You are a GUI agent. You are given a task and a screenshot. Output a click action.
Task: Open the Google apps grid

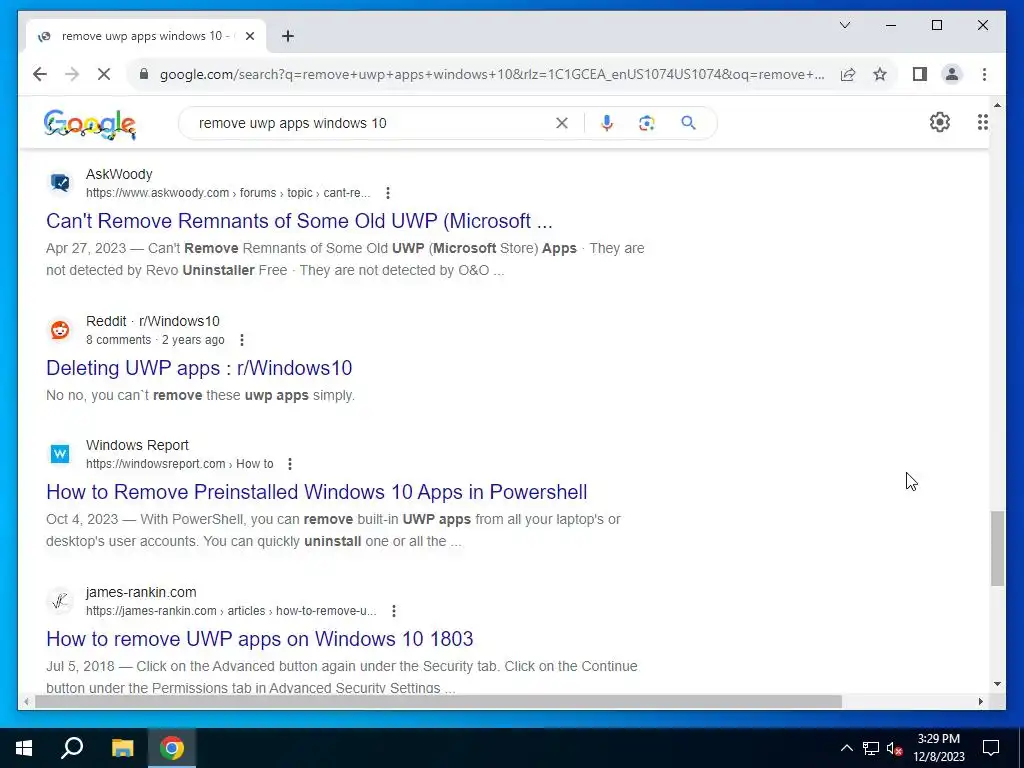tap(982, 122)
